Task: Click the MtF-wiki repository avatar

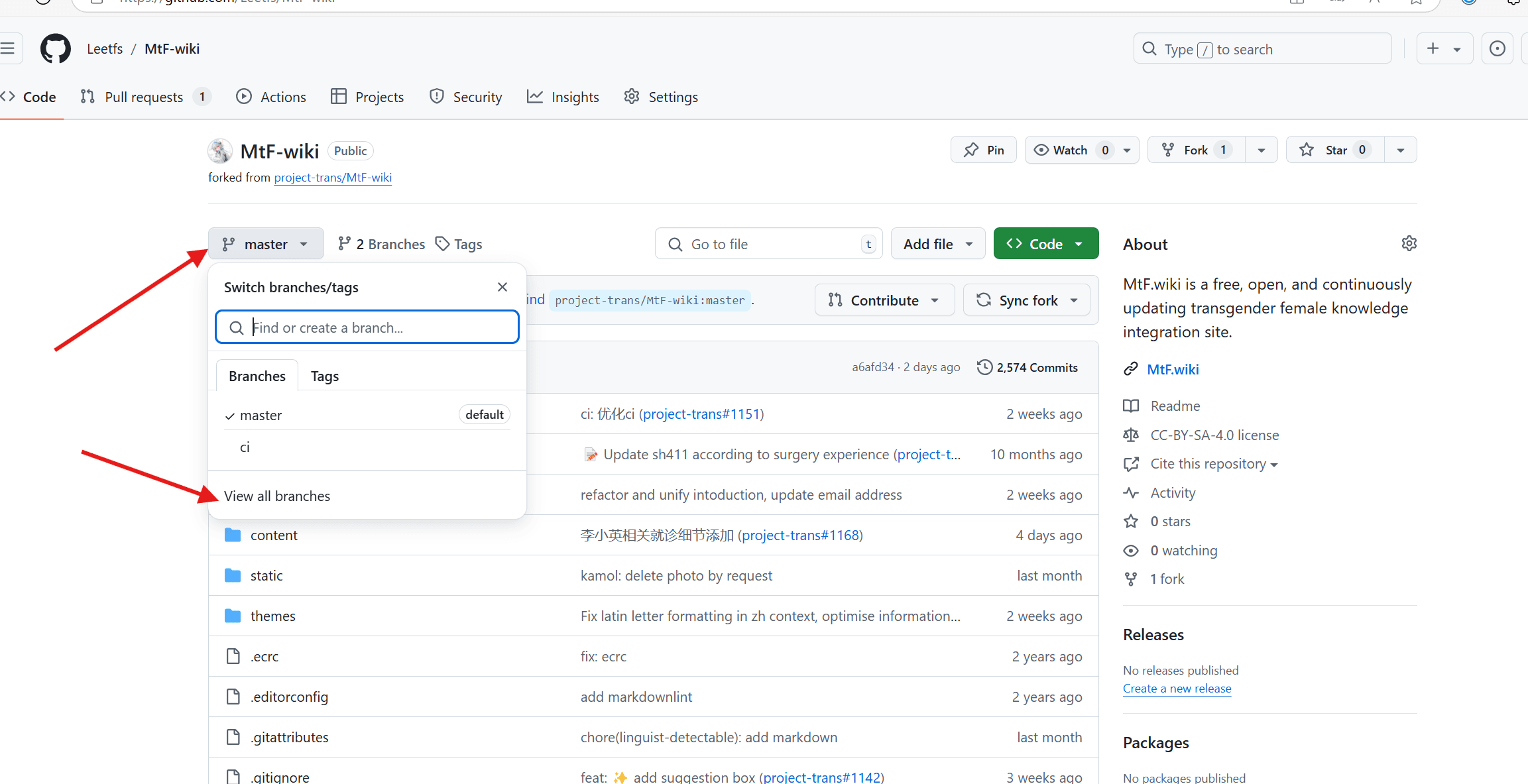Action: (x=220, y=151)
